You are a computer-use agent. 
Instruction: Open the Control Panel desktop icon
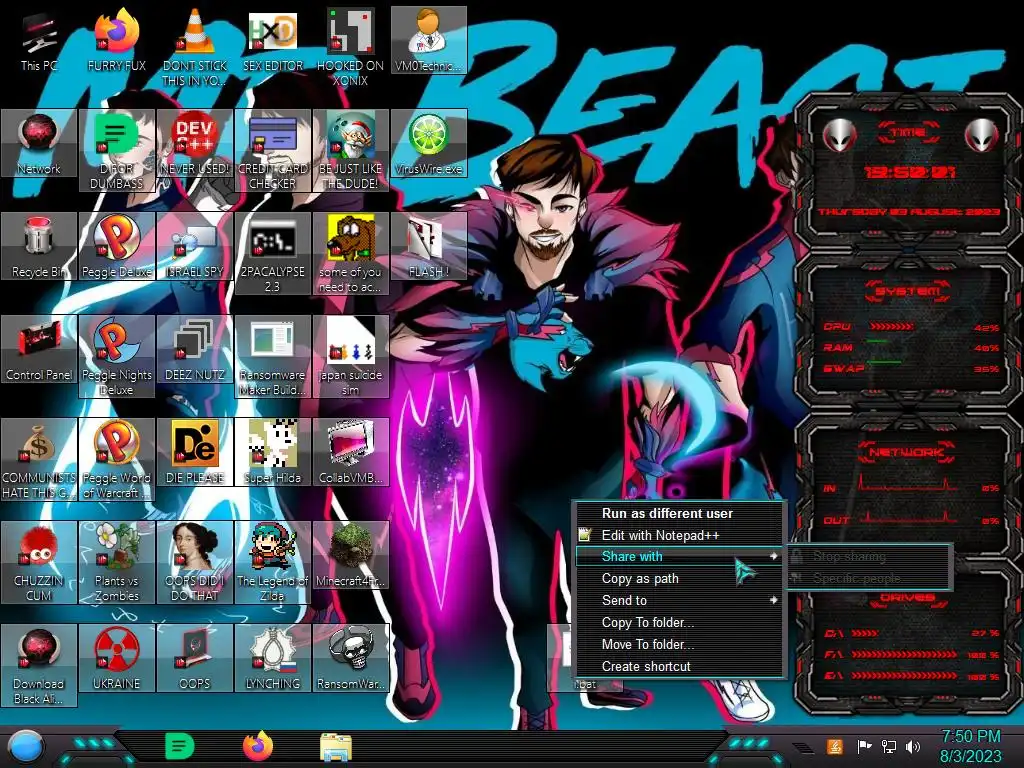pyautogui.click(x=39, y=349)
